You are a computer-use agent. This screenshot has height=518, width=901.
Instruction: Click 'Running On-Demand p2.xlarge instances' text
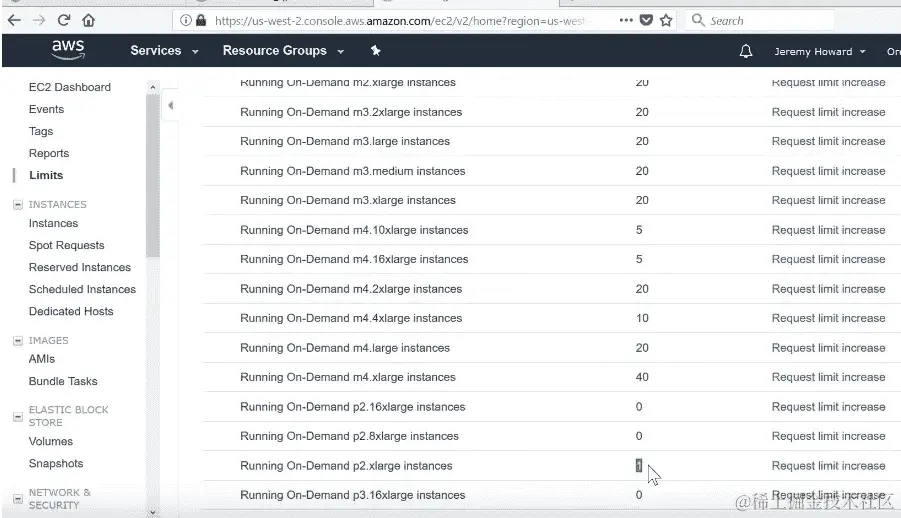point(346,466)
